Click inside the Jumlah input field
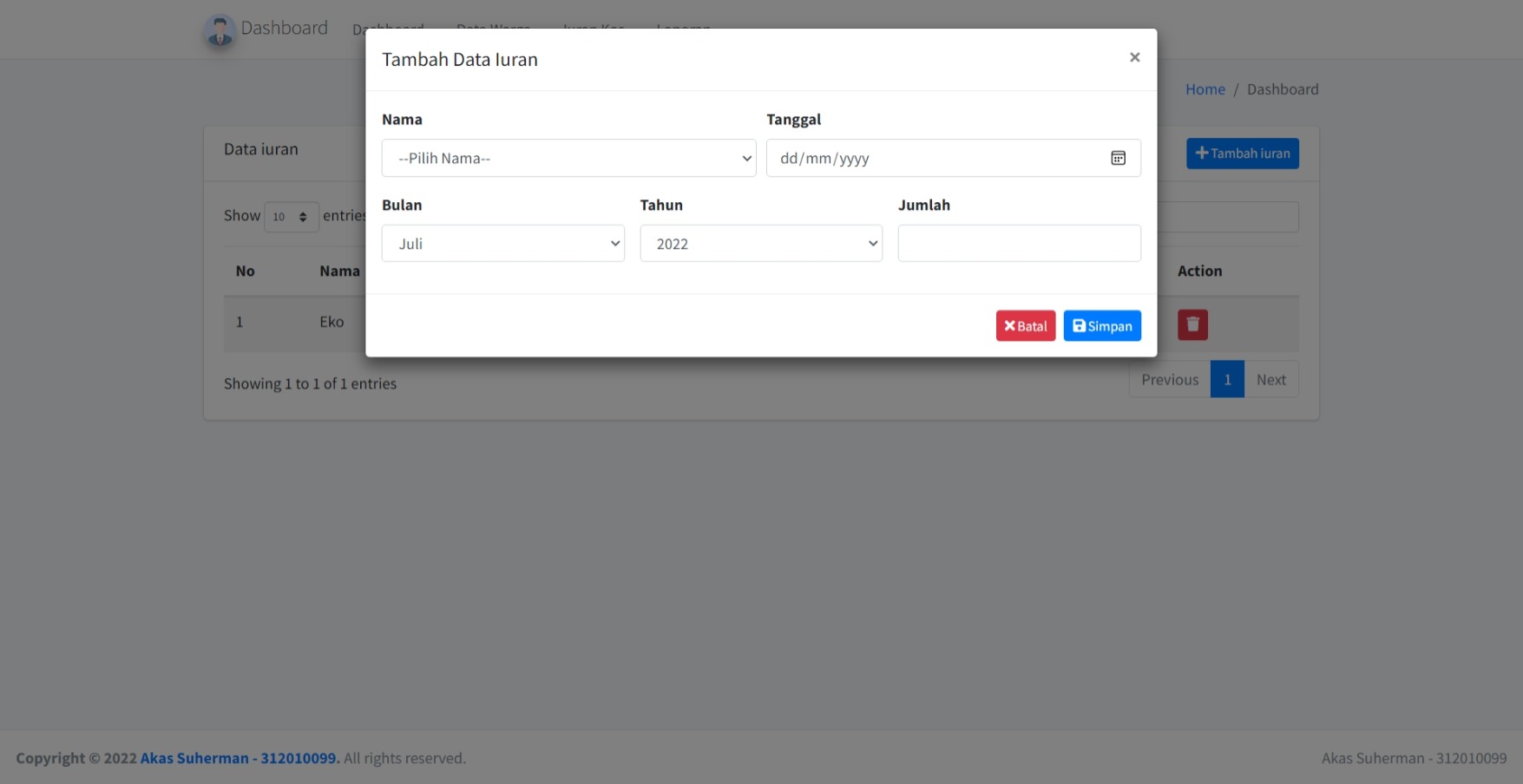The height and width of the screenshot is (784, 1523). point(1018,243)
